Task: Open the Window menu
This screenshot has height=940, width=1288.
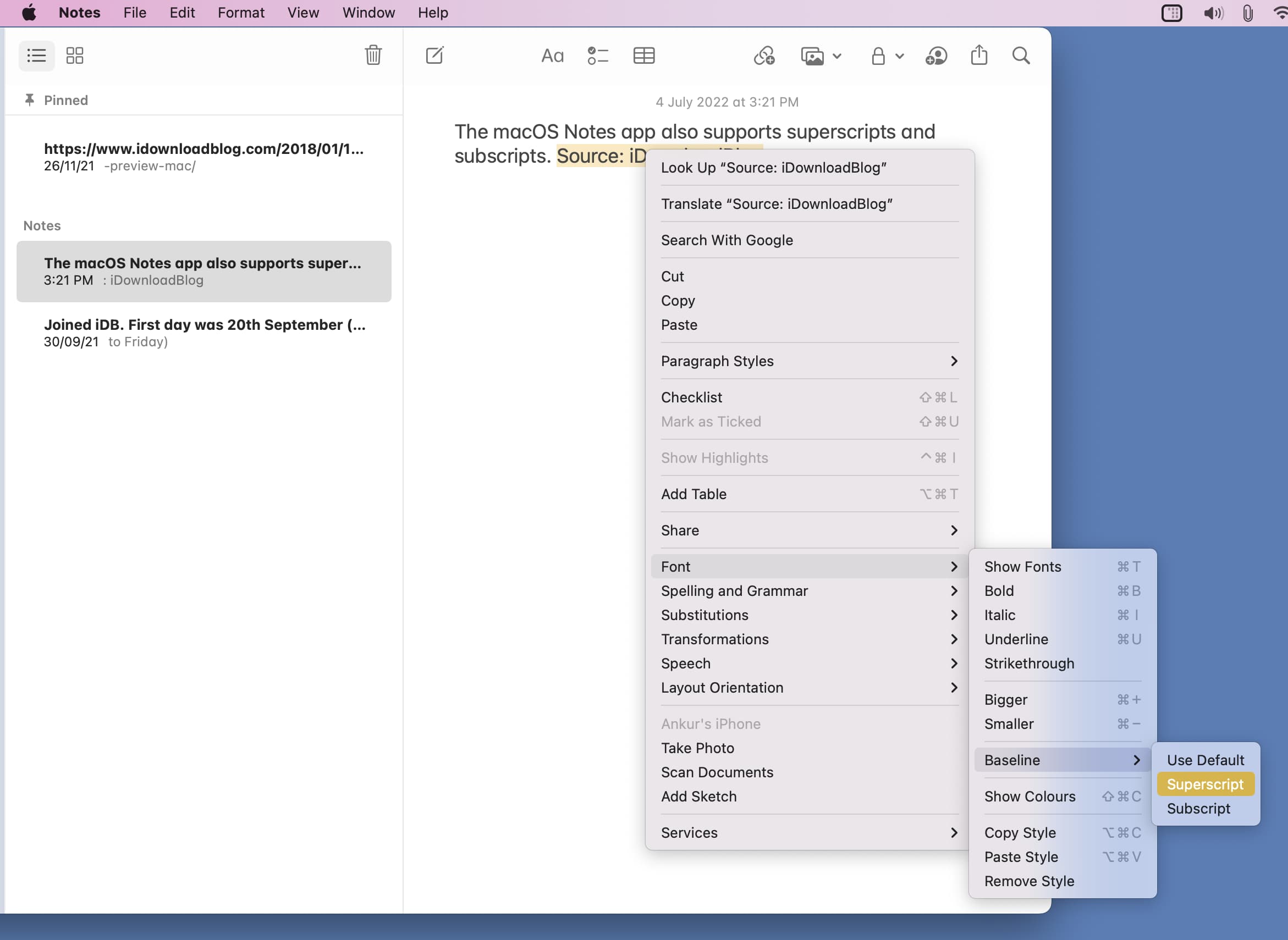Action: coord(368,13)
